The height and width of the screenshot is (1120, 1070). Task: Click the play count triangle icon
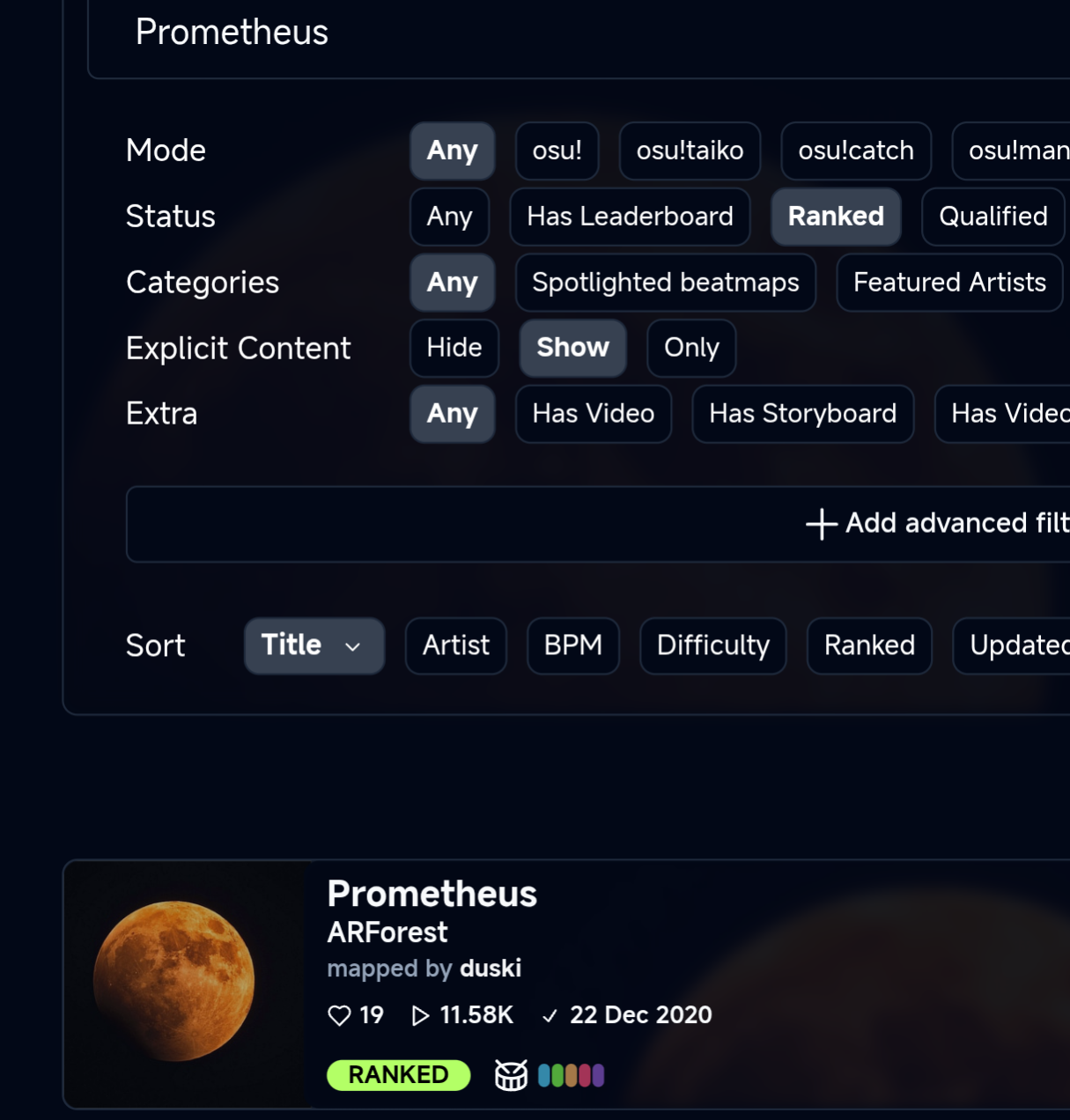(420, 1015)
